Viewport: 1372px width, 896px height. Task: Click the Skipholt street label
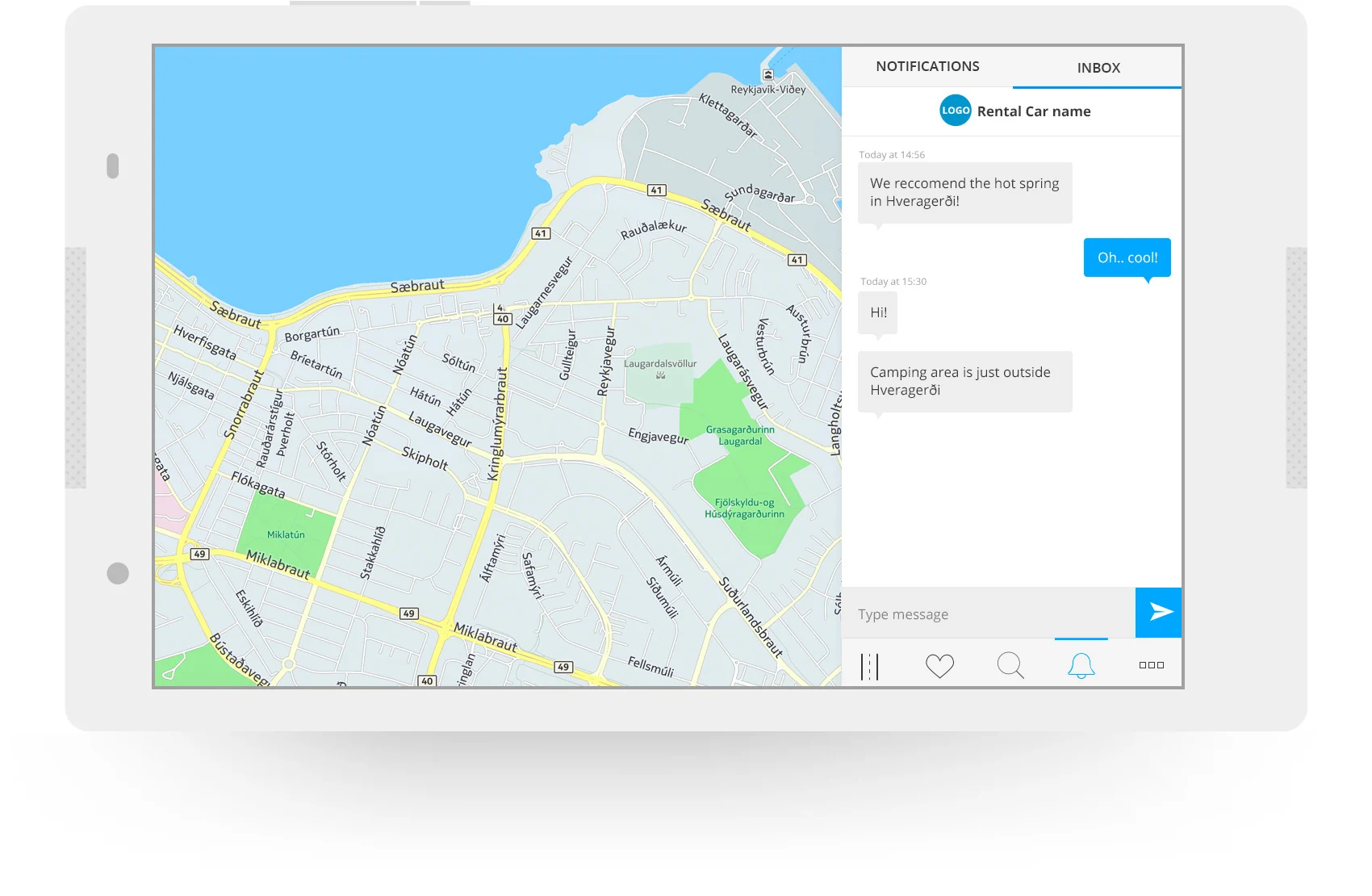(425, 458)
